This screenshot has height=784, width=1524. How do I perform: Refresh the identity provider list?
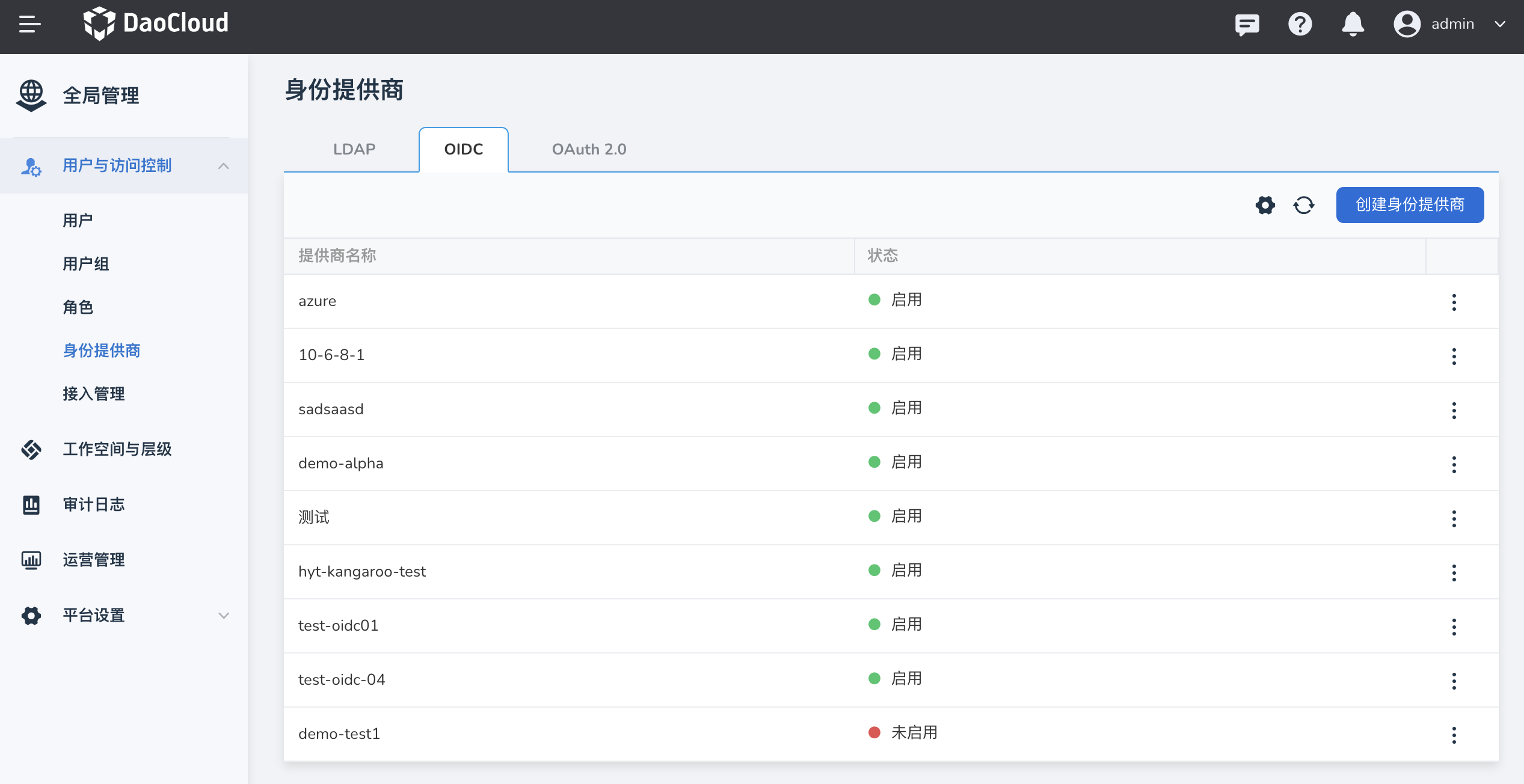coord(1303,205)
